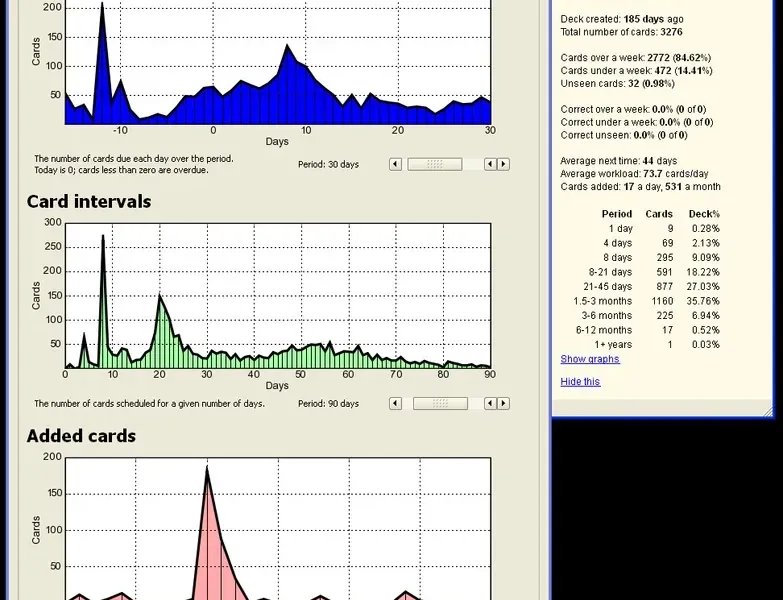Click 'Average workload: 73.7 cards/day' text

point(634,174)
